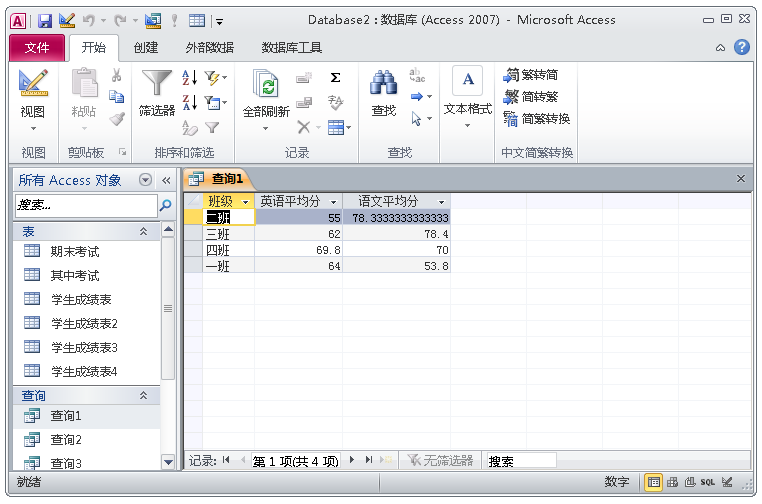Switch to SQL view in status bar
This screenshot has height=504, width=762.
pos(708,482)
